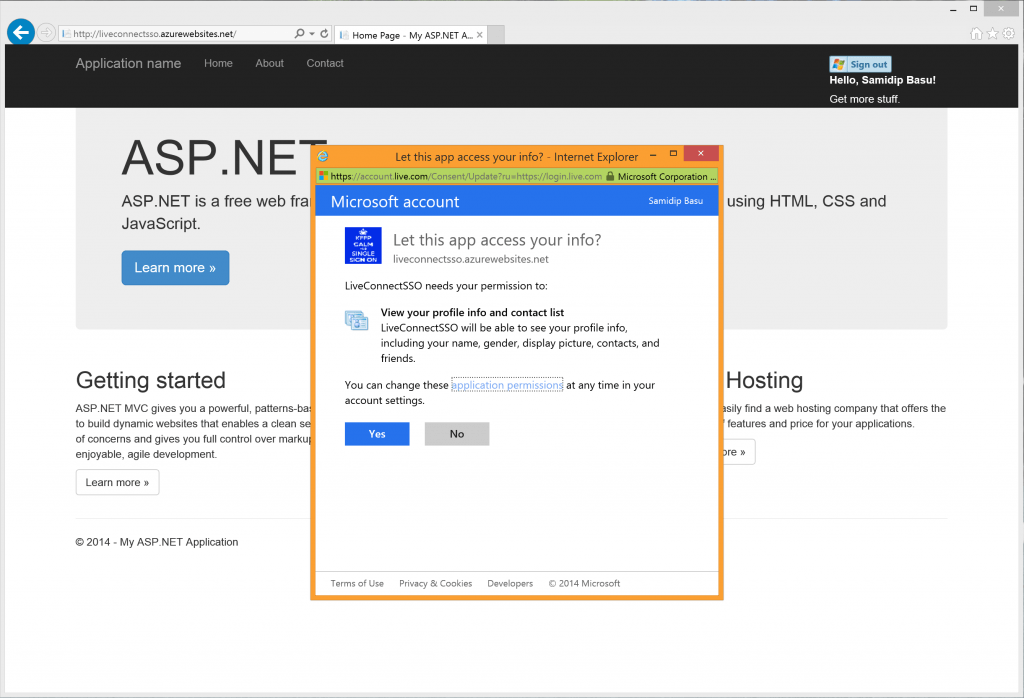The image size is (1024, 698).
Task: Click Yes to grant app permission
Action: pos(377,434)
